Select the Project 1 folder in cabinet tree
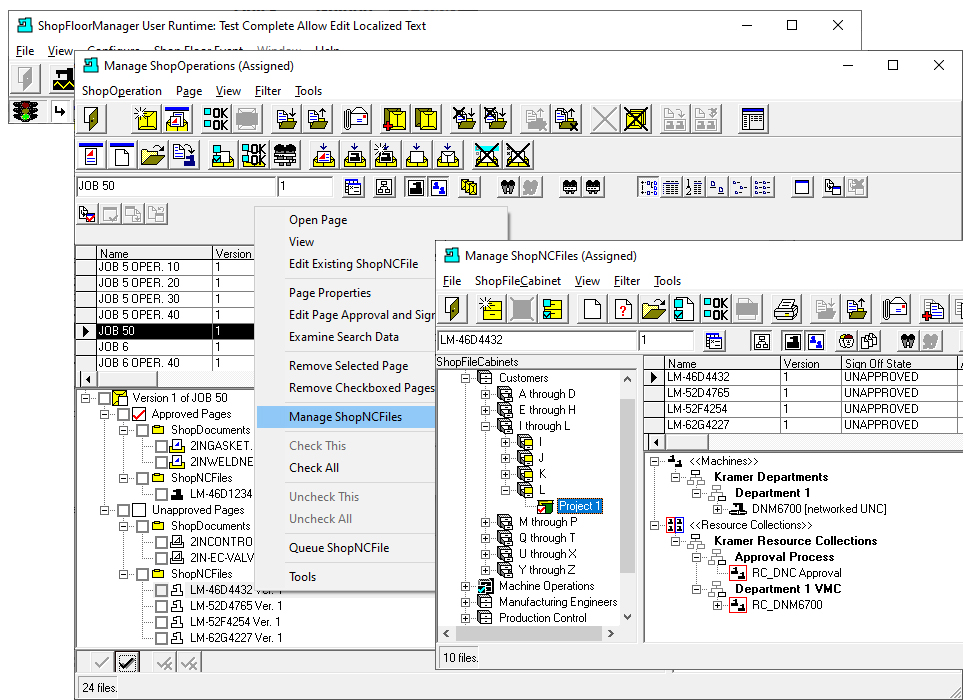Screen dimensions: 963x700 (579, 507)
